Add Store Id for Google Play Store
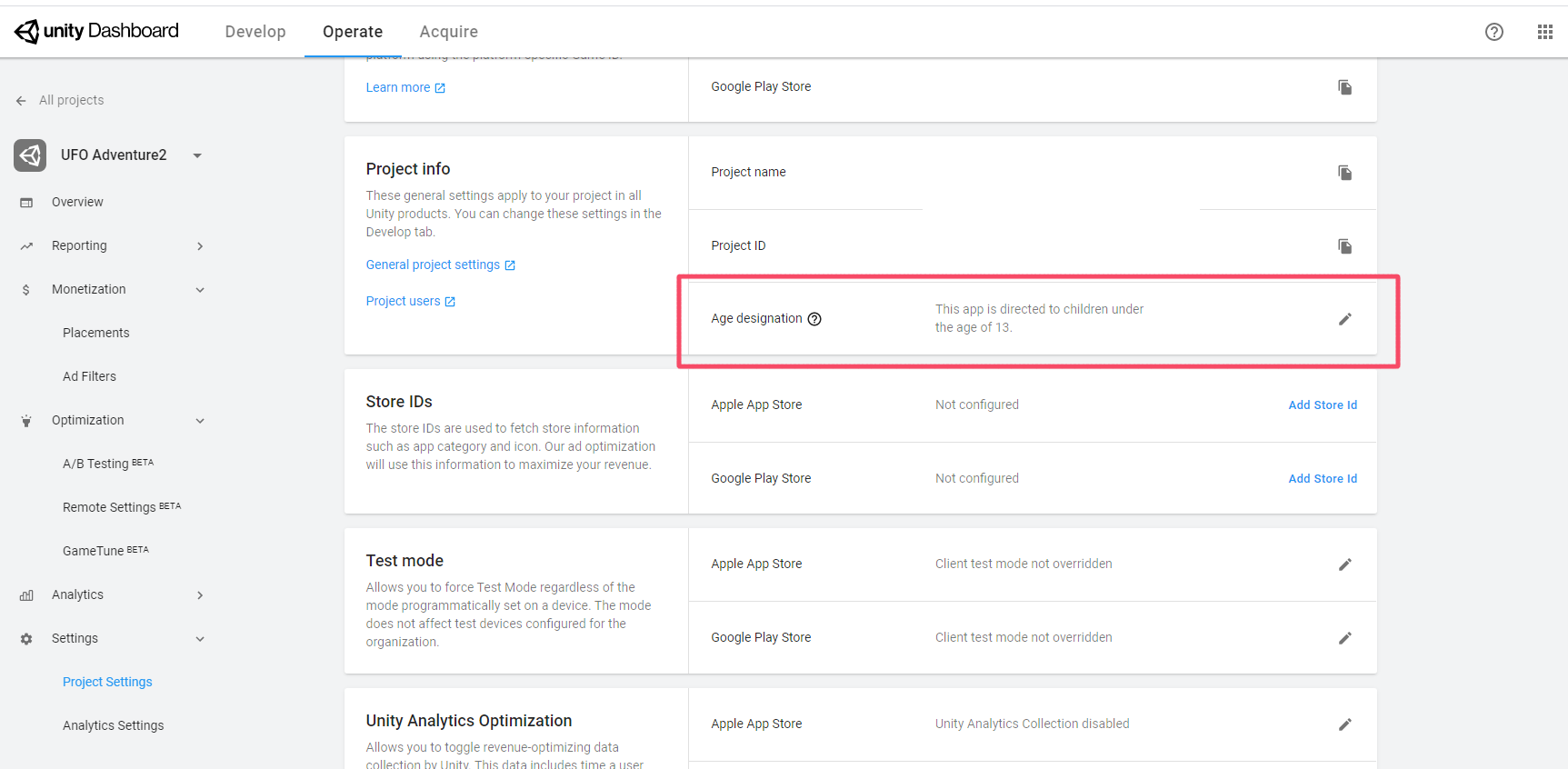This screenshot has height=769, width=1568. point(1323,479)
